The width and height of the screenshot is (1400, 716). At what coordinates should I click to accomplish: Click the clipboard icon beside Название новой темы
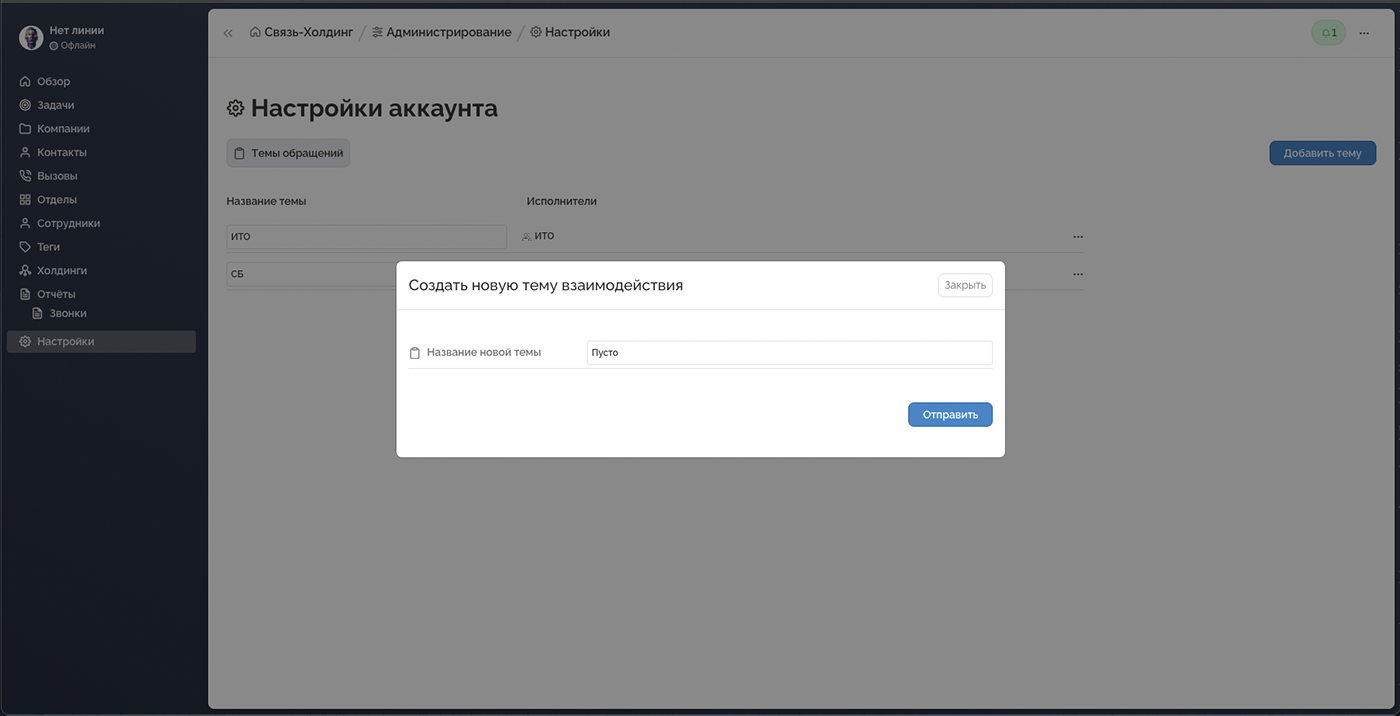pyautogui.click(x=416, y=352)
